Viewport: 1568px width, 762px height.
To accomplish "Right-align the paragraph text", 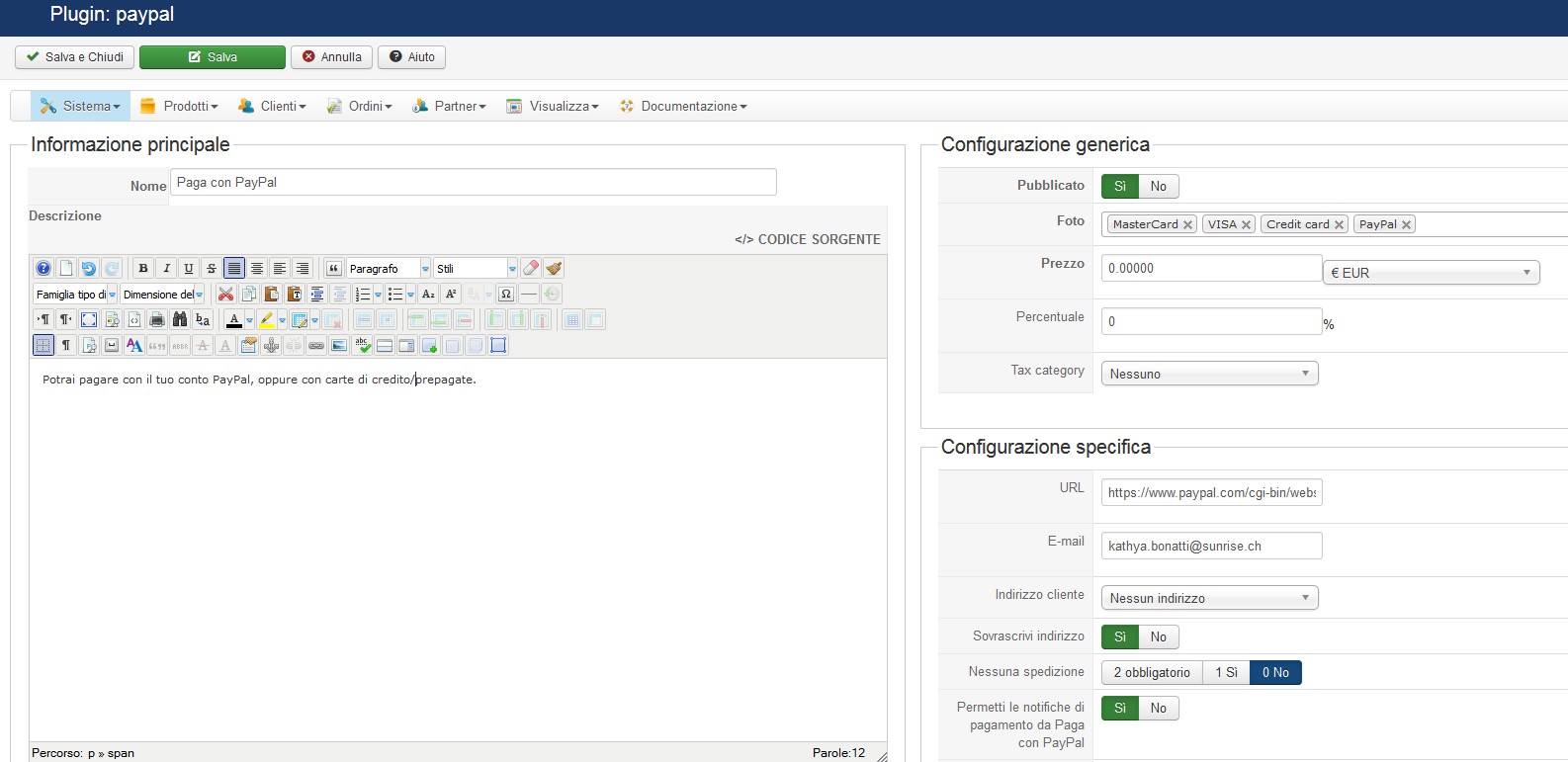I will pos(303,268).
